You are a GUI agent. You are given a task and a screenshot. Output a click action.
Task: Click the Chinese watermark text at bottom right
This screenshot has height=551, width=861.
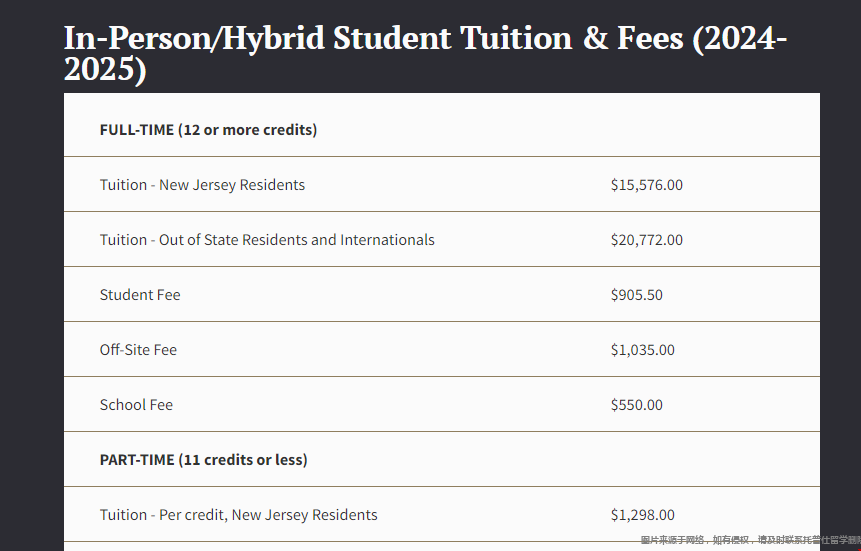click(x=750, y=541)
